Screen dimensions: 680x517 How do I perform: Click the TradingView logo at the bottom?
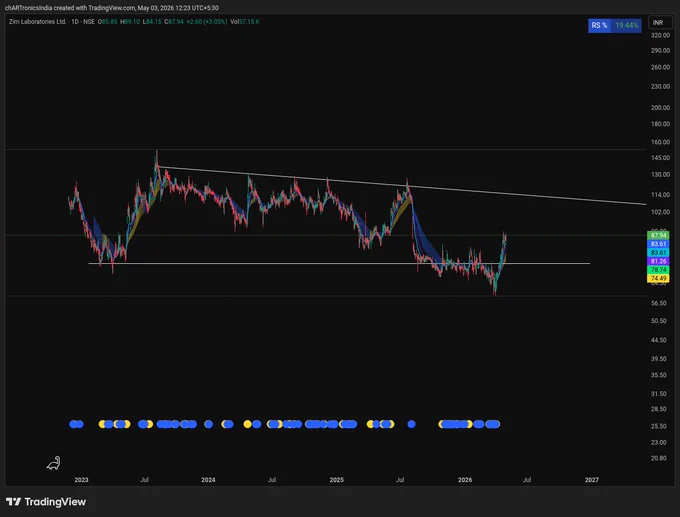[46, 502]
